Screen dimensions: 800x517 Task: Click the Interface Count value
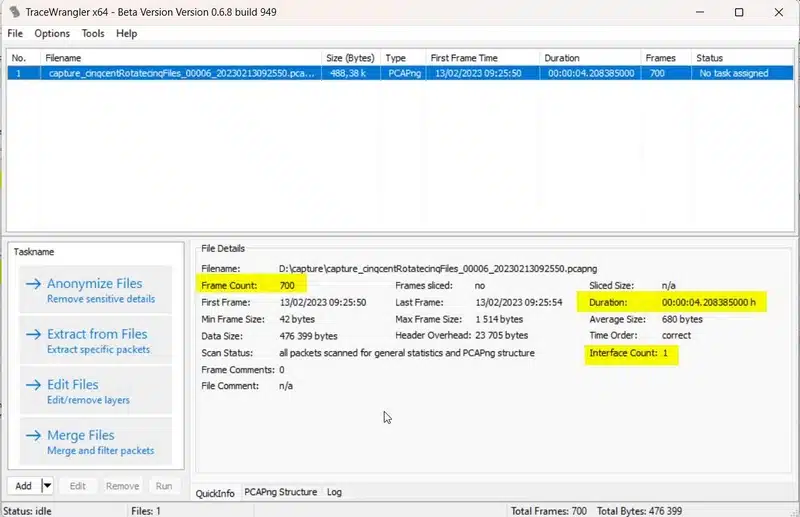coord(665,353)
